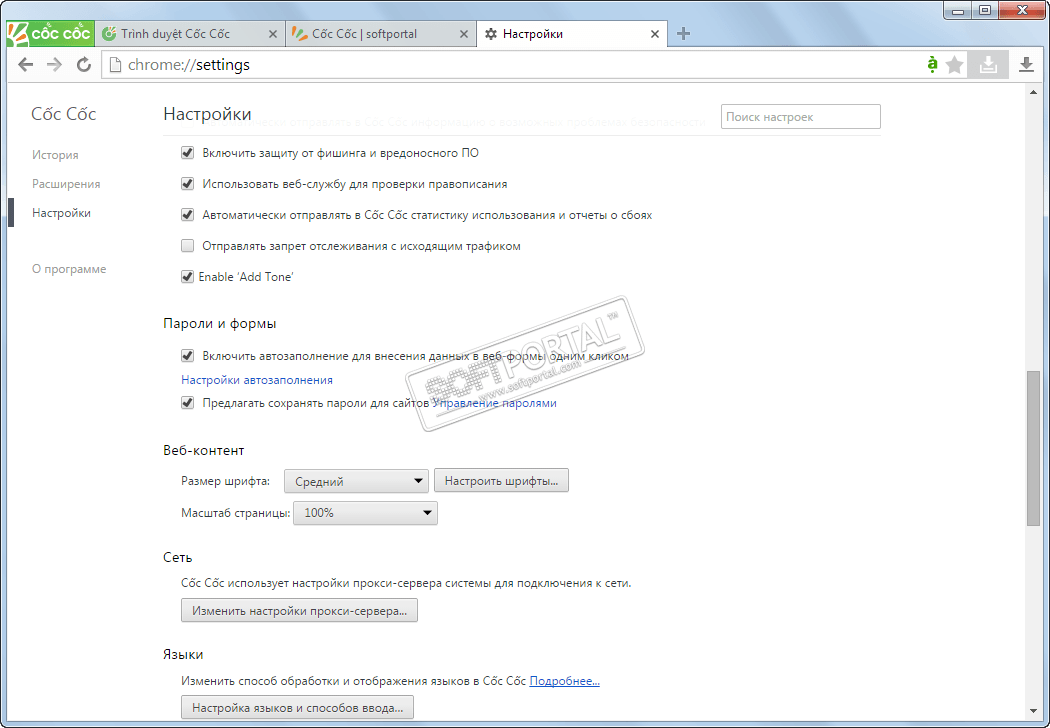Open the Подробнее link under Языки
1050x728 pixels.
click(x=565, y=680)
